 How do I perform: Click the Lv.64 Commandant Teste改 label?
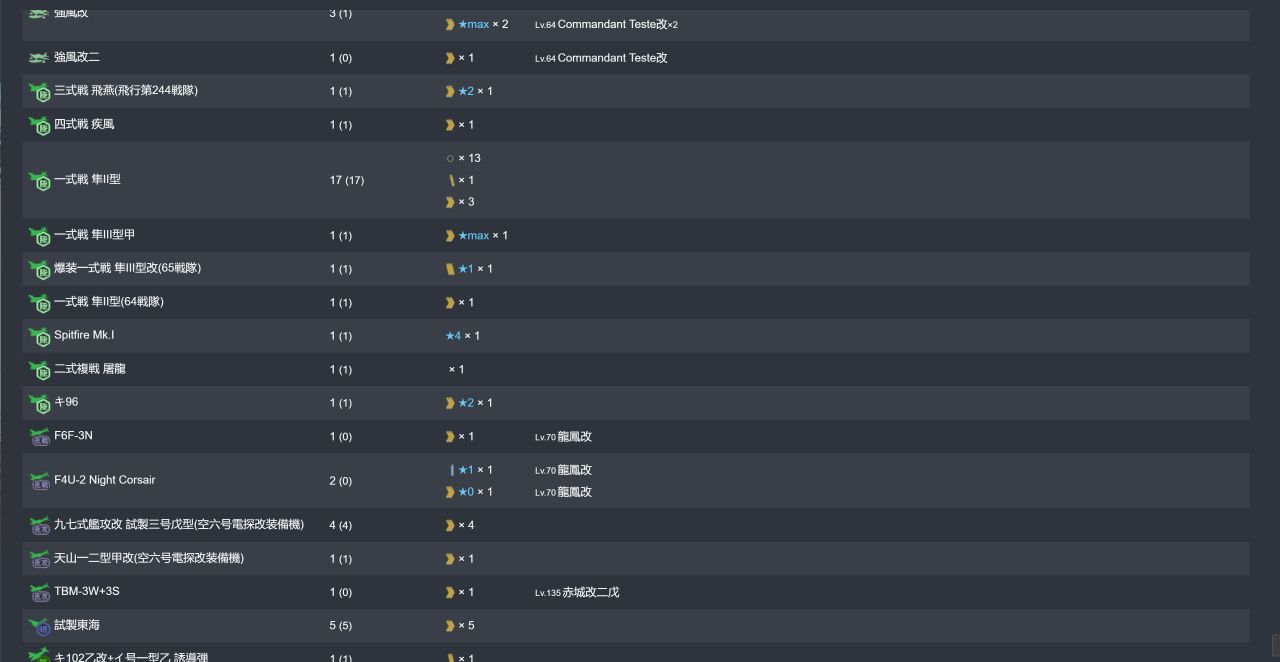(x=601, y=58)
